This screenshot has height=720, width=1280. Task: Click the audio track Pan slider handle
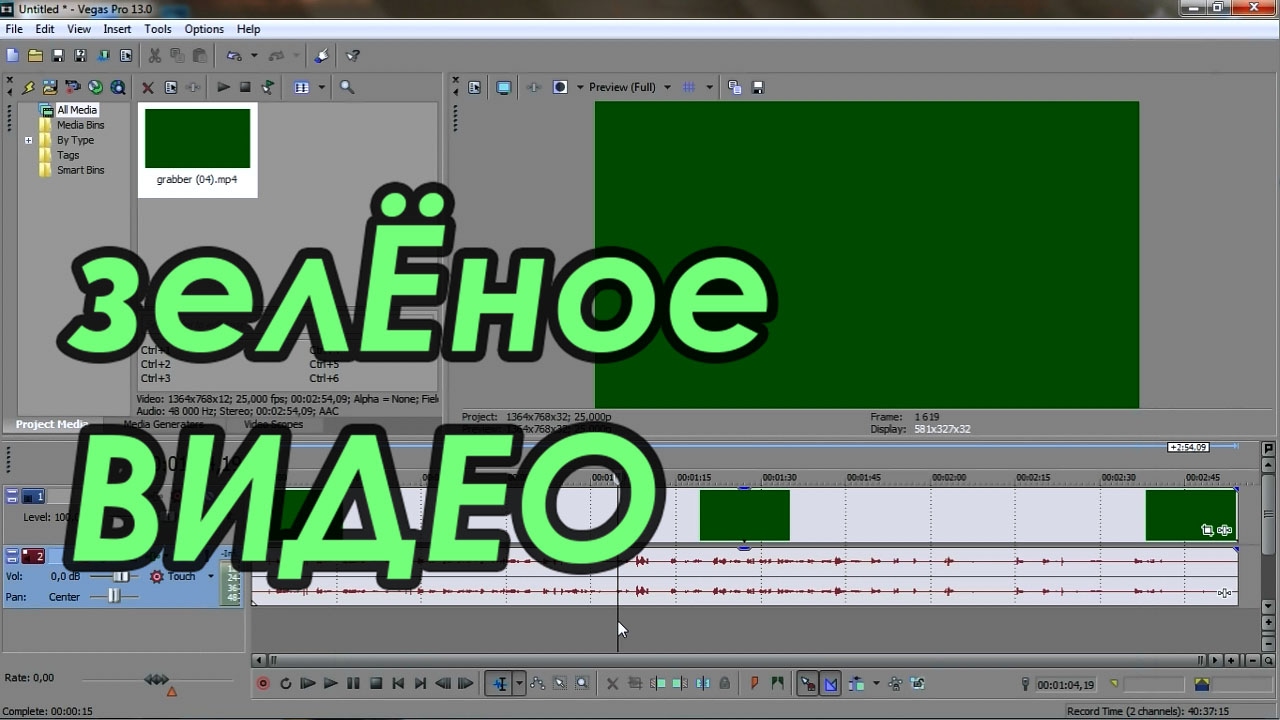coord(114,596)
